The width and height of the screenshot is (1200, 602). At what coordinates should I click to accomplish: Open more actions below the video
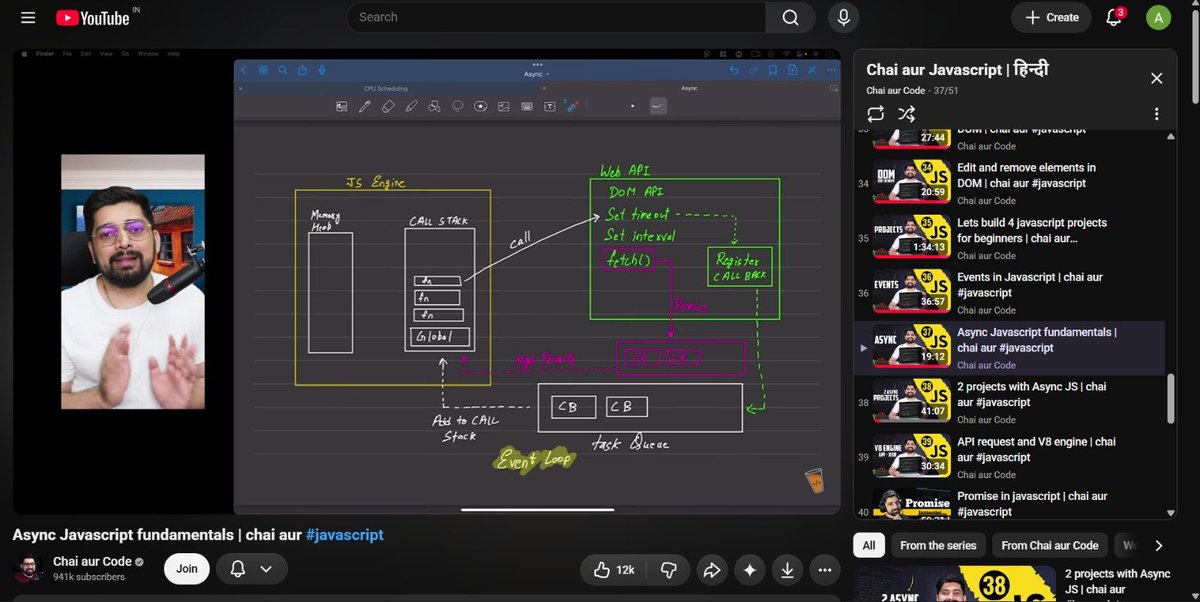pos(824,569)
